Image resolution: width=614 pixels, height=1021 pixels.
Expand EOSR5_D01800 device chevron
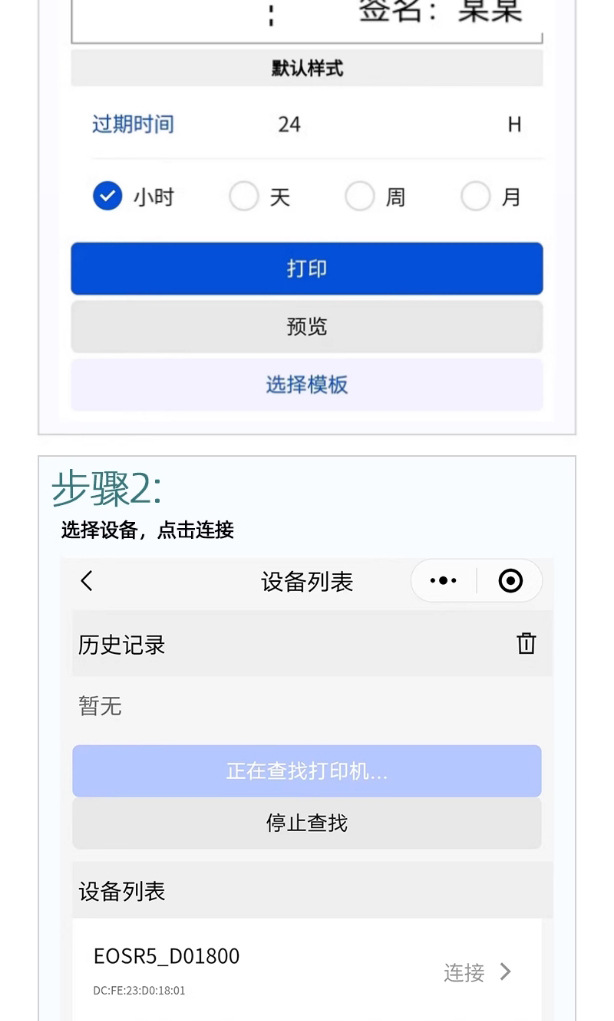[x=506, y=971]
